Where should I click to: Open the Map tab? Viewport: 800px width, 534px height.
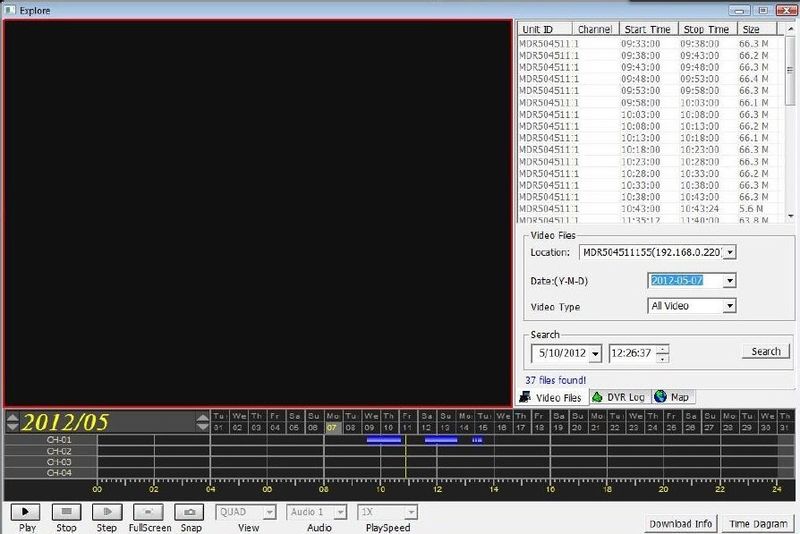(675, 397)
